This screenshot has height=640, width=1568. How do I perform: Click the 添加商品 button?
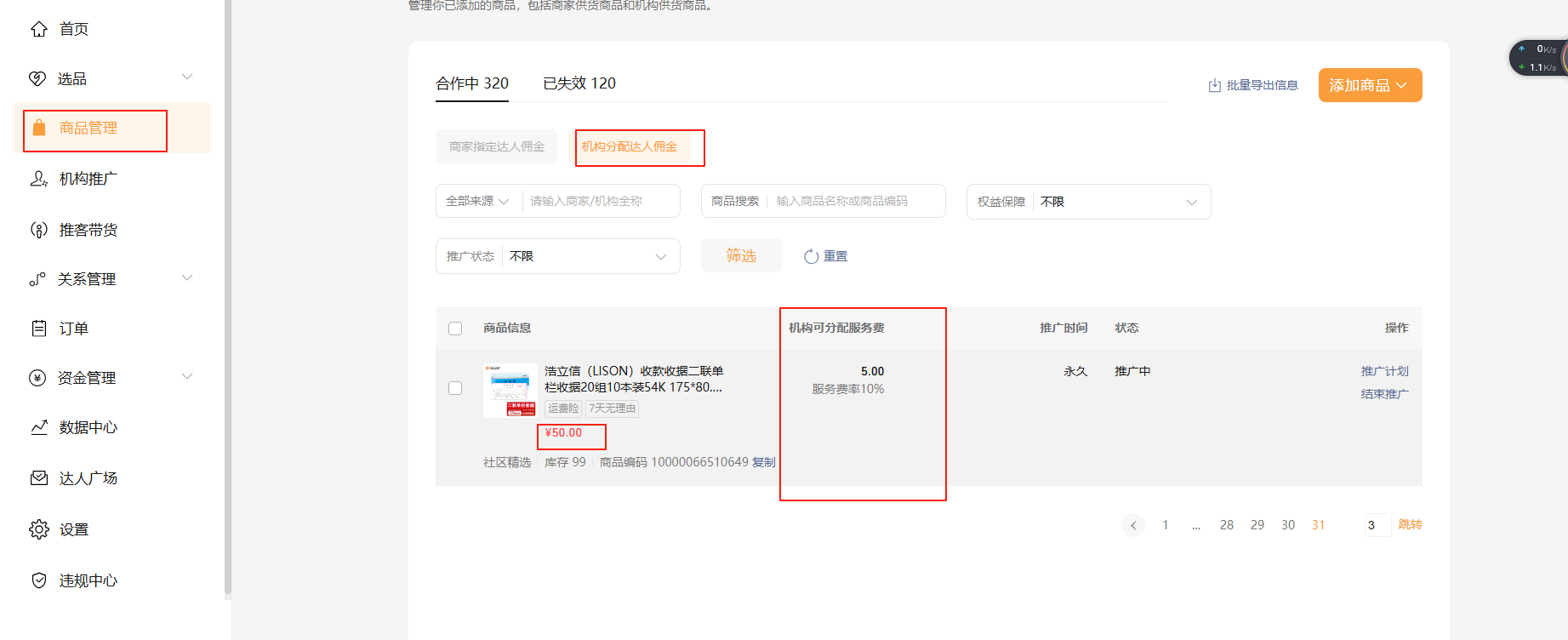click(1369, 85)
